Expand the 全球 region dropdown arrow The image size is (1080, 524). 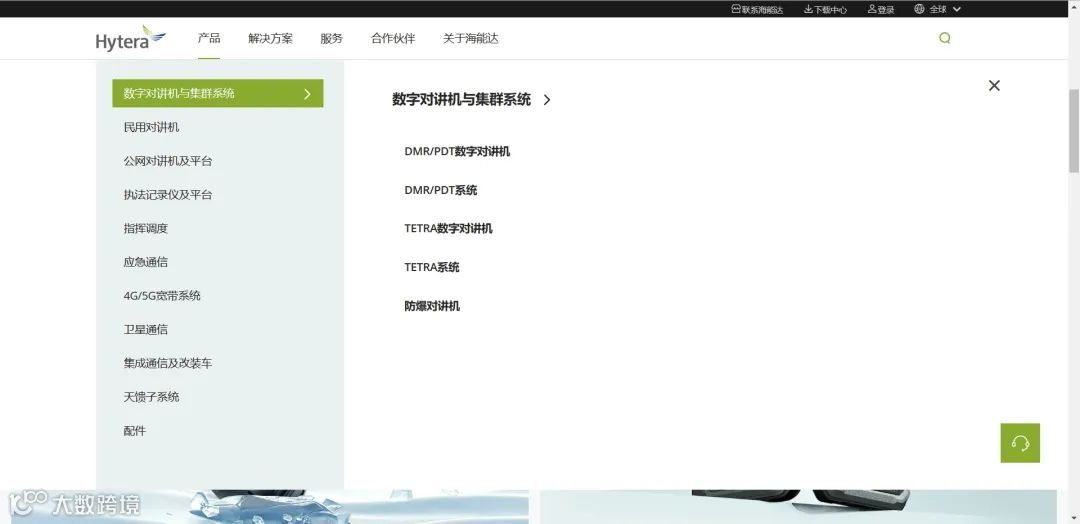pos(956,9)
